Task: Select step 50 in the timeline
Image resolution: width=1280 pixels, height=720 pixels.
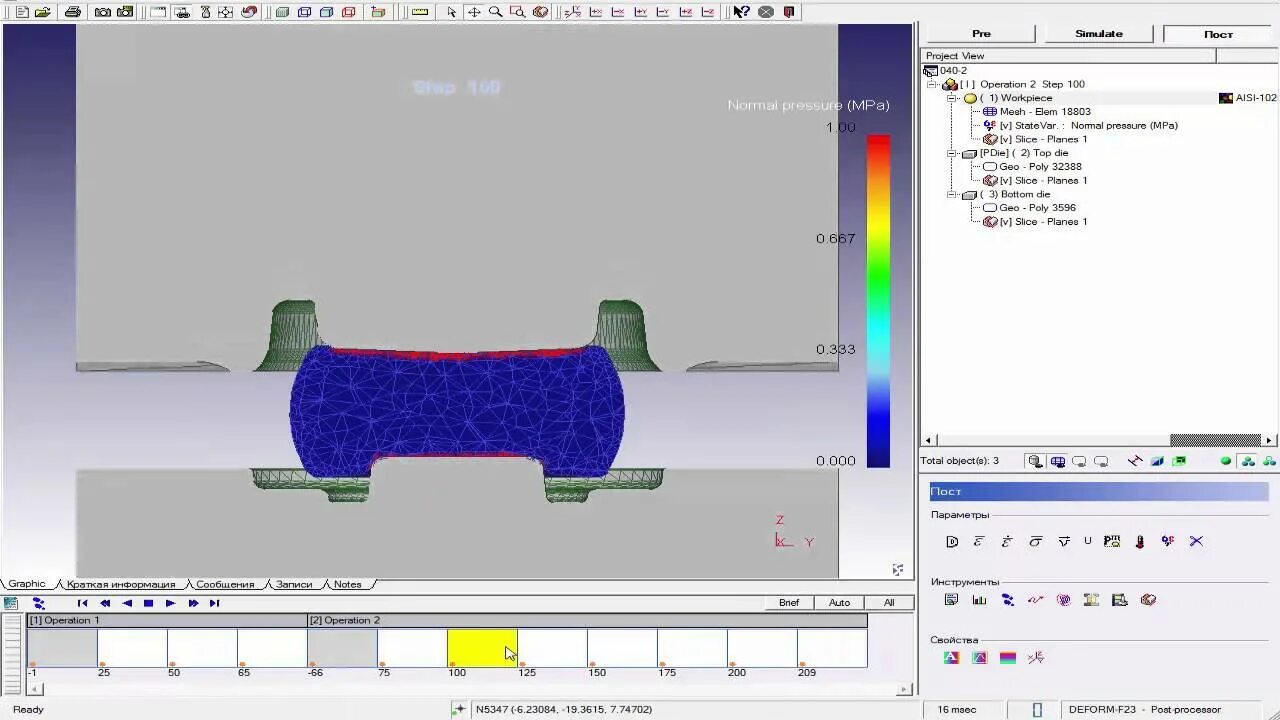Action: tap(202, 648)
